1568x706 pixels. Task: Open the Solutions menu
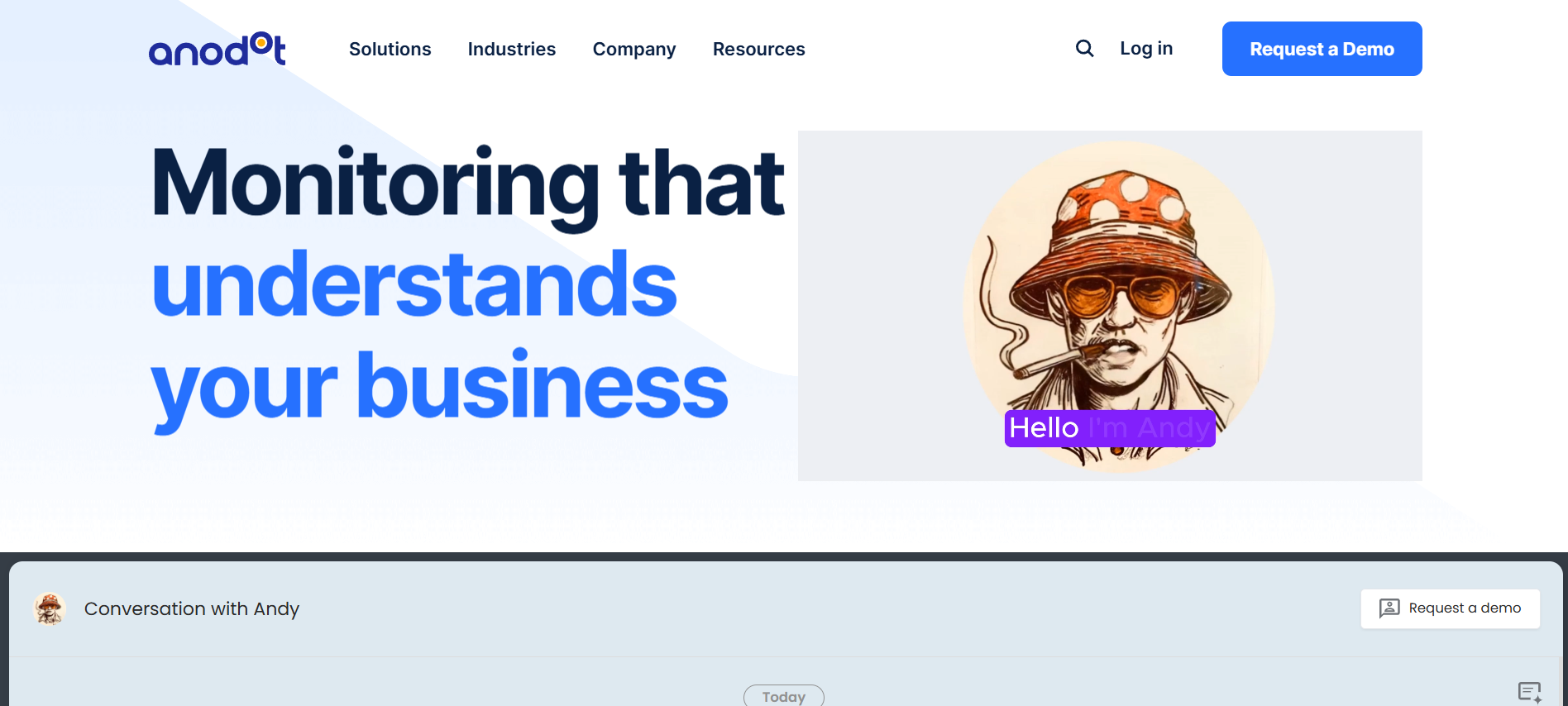click(390, 50)
